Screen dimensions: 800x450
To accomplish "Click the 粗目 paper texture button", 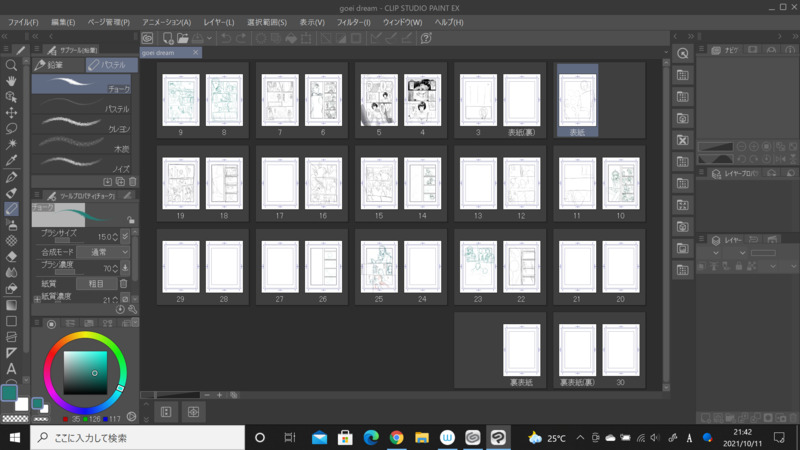I will [x=96, y=283].
